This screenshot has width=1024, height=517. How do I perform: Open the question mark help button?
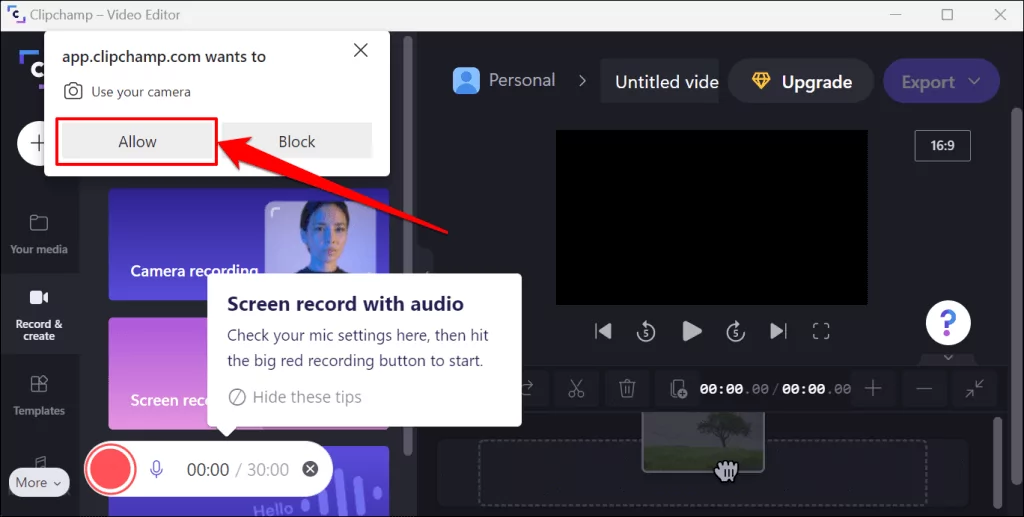click(x=948, y=322)
